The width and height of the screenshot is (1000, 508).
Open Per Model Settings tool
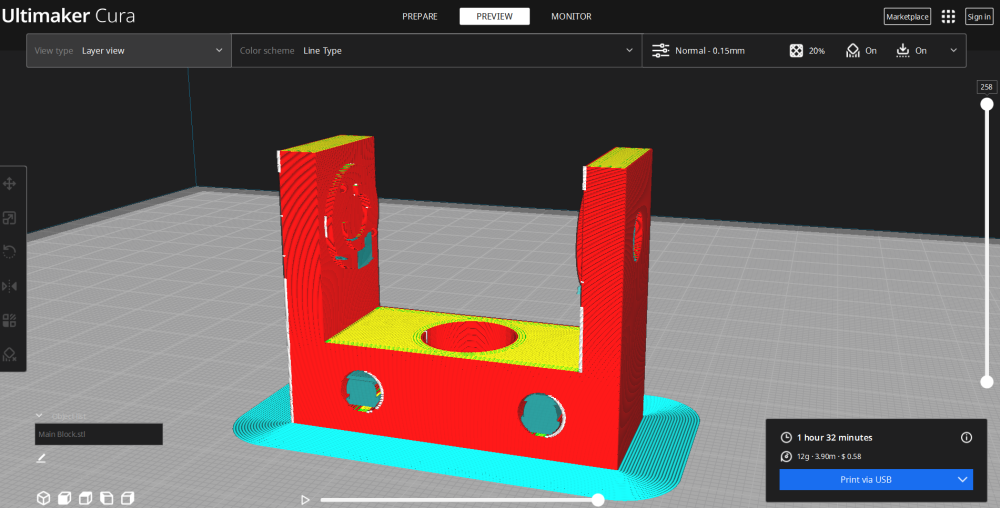(10, 320)
